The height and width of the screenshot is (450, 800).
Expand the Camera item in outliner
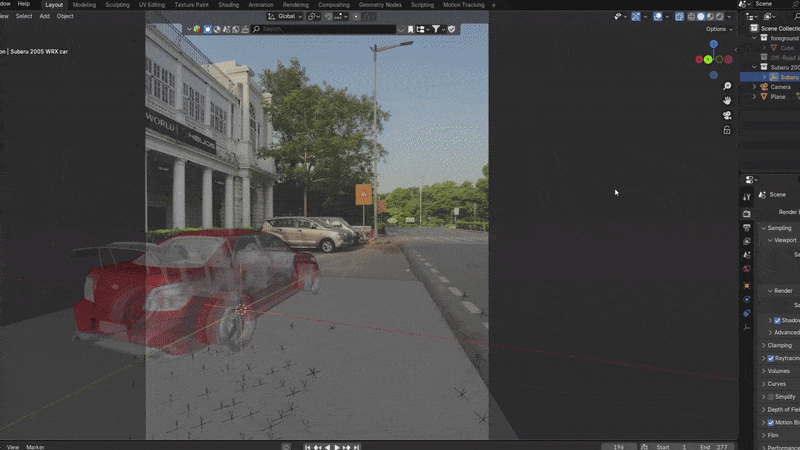pyautogui.click(x=755, y=87)
